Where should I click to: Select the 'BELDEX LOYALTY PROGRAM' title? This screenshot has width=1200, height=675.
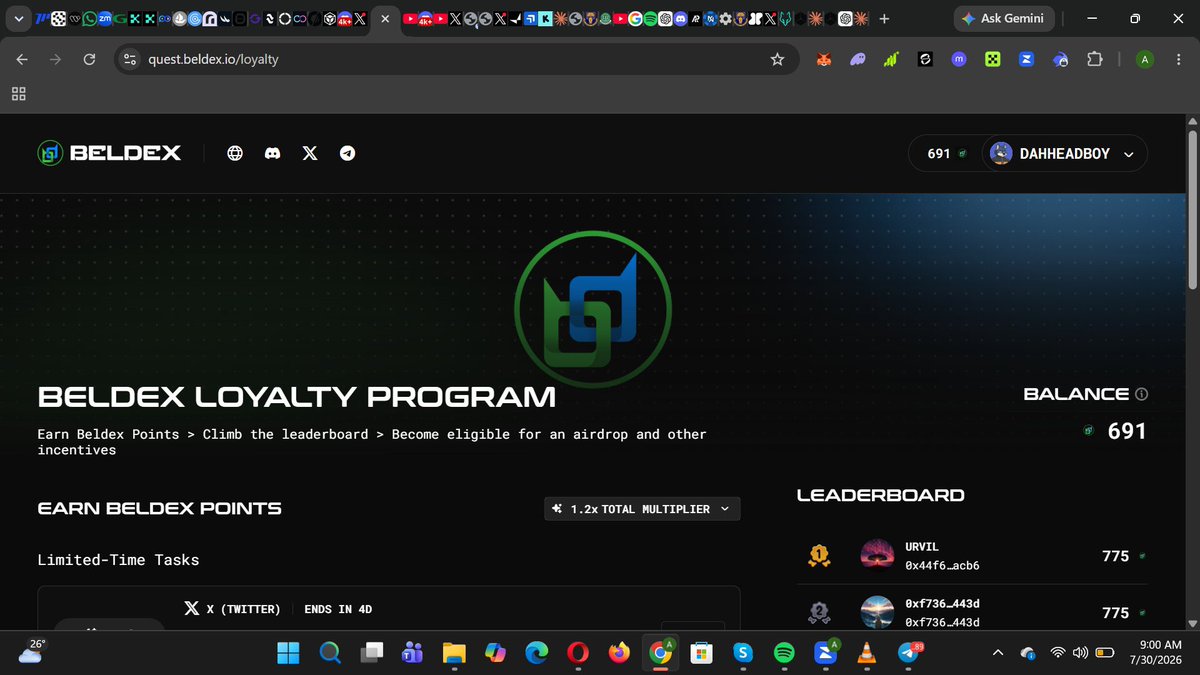point(296,397)
